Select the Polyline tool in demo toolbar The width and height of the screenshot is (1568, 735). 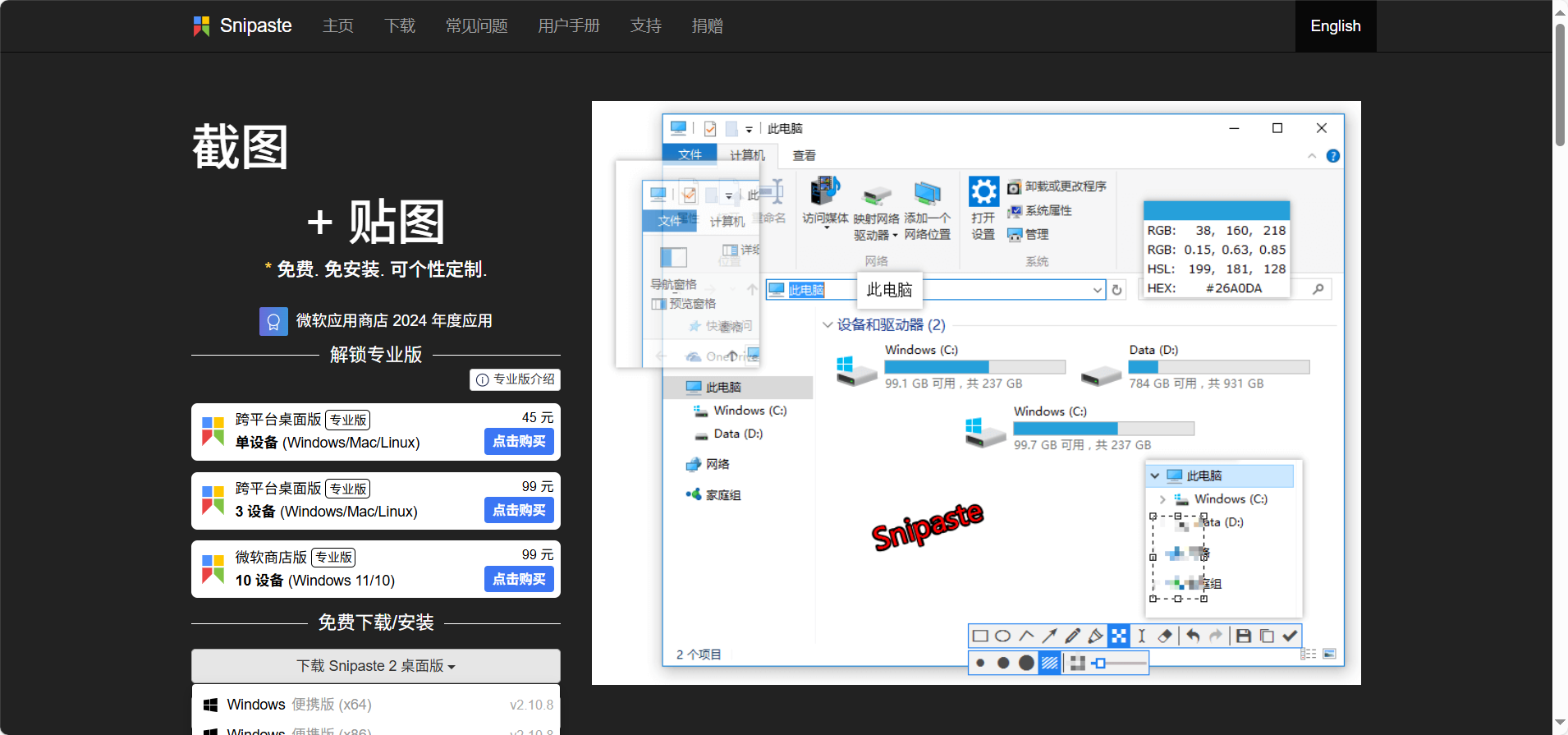point(1026,636)
